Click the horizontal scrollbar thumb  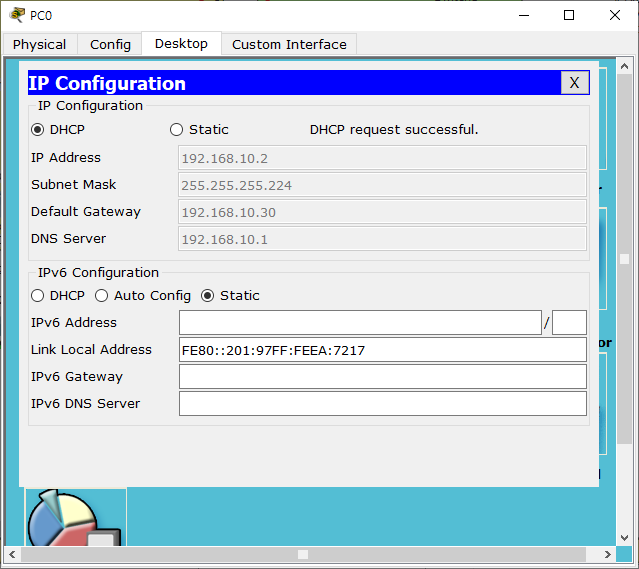tap(303, 554)
